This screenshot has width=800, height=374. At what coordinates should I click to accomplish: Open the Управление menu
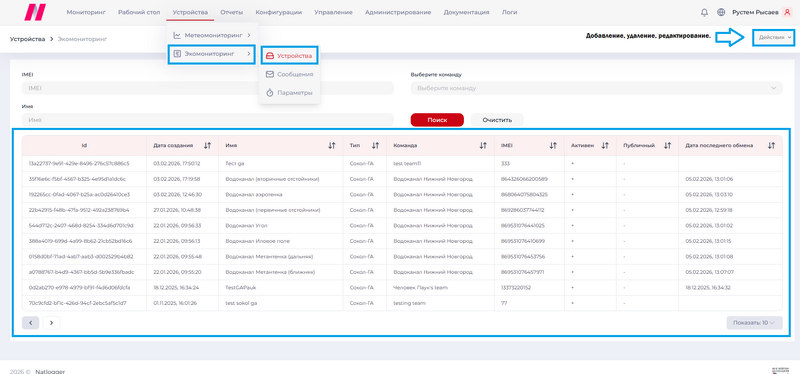333,12
